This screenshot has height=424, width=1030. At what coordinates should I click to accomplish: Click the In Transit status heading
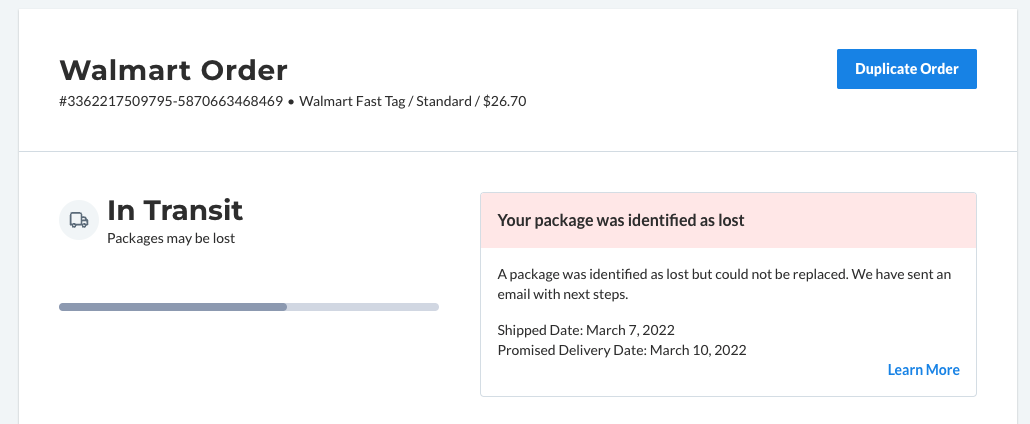(175, 210)
